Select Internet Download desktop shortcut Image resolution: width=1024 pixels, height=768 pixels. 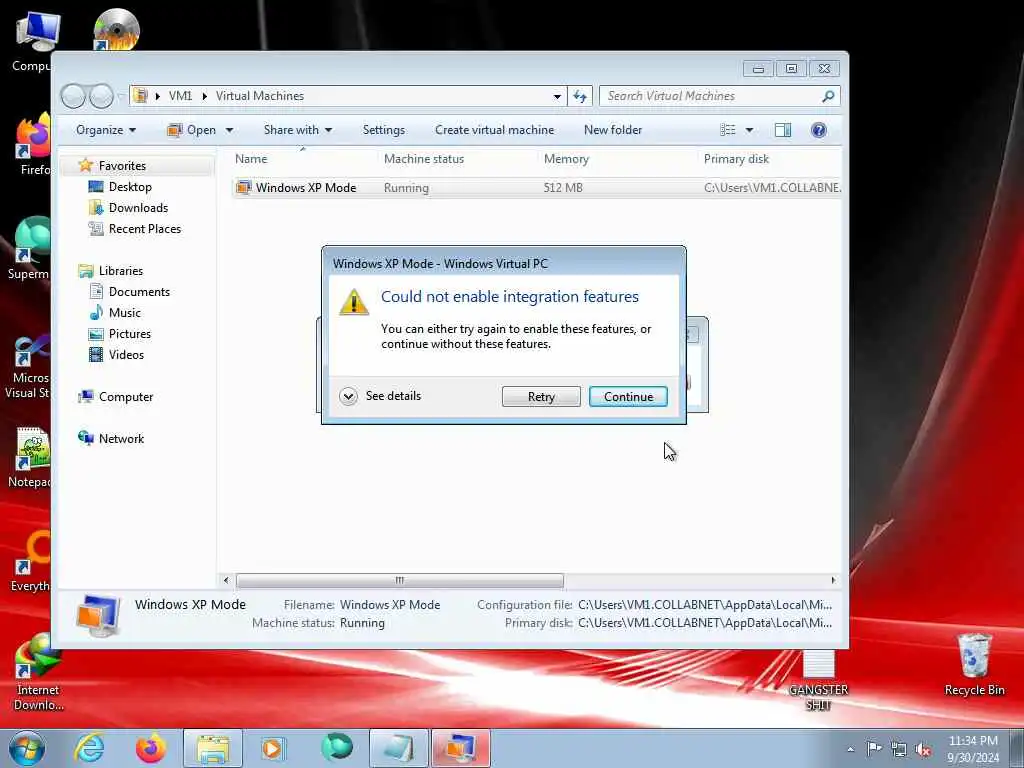tap(38, 672)
